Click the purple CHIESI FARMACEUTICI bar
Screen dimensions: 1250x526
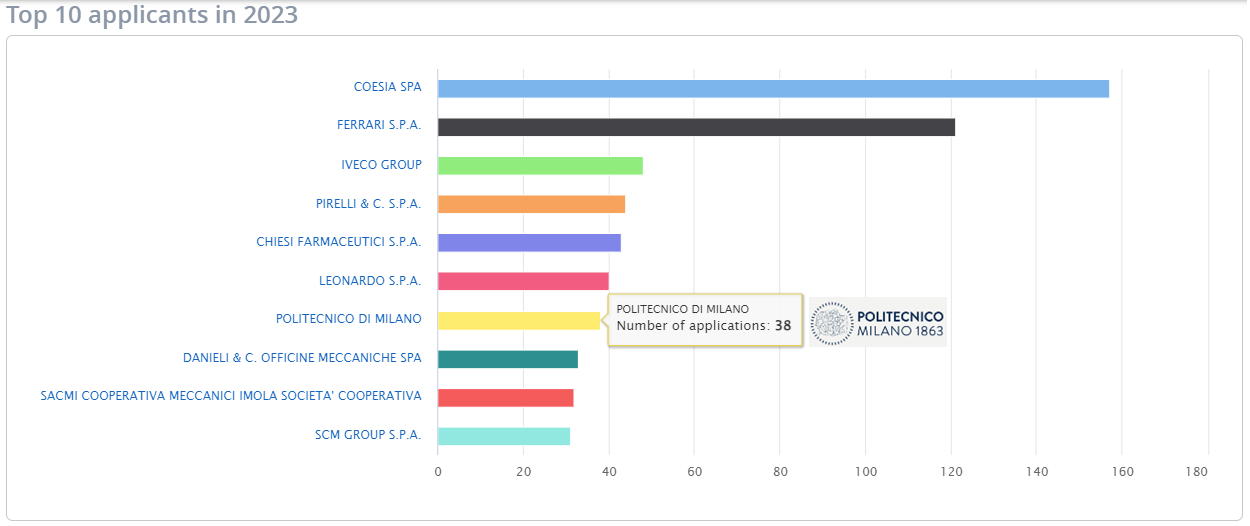click(x=529, y=243)
